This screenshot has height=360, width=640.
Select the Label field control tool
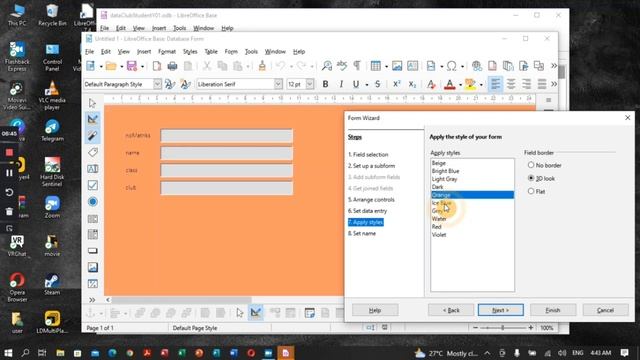93,152
